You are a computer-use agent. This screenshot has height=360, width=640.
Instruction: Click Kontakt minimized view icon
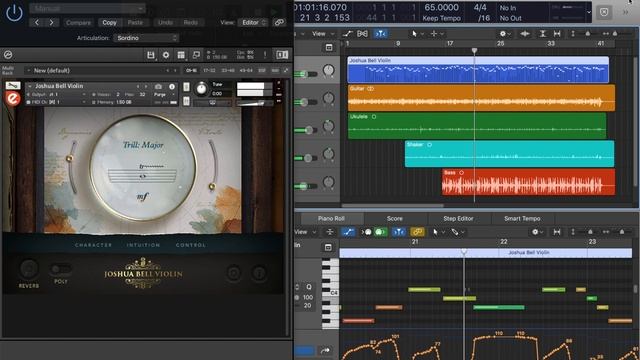pos(196,55)
